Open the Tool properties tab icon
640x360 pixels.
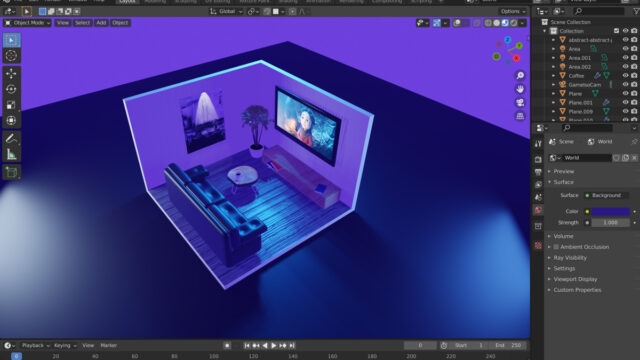click(x=538, y=144)
